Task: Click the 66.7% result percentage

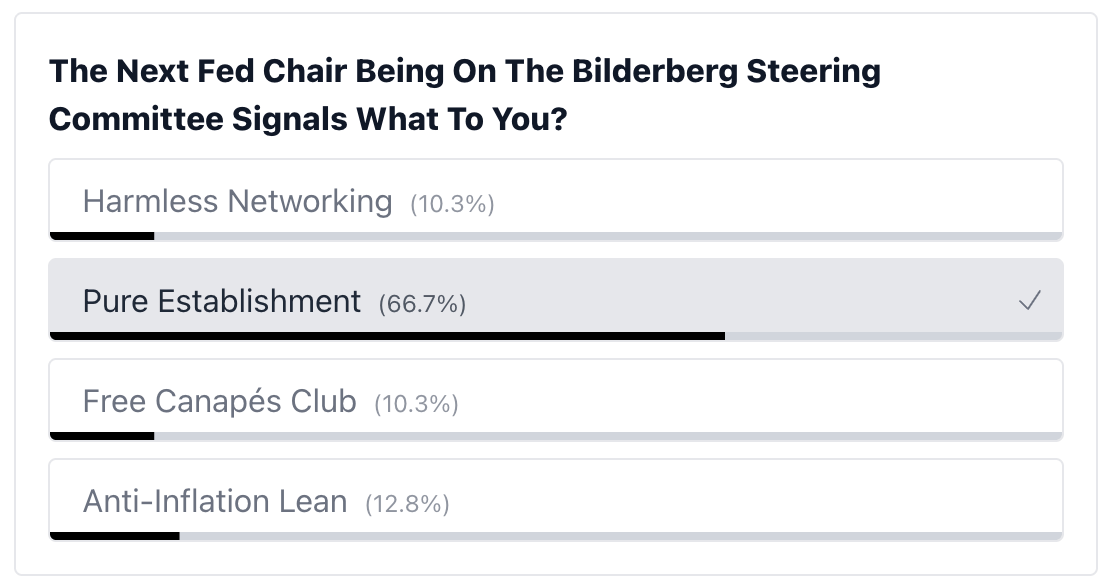Action: [422, 303]
